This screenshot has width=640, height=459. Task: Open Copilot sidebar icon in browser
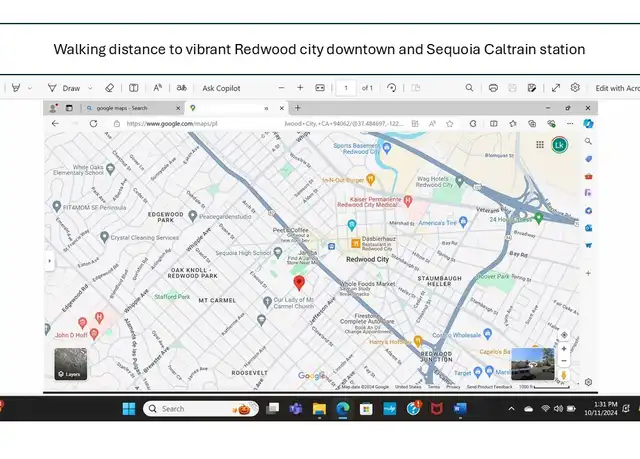click(588, 123)
